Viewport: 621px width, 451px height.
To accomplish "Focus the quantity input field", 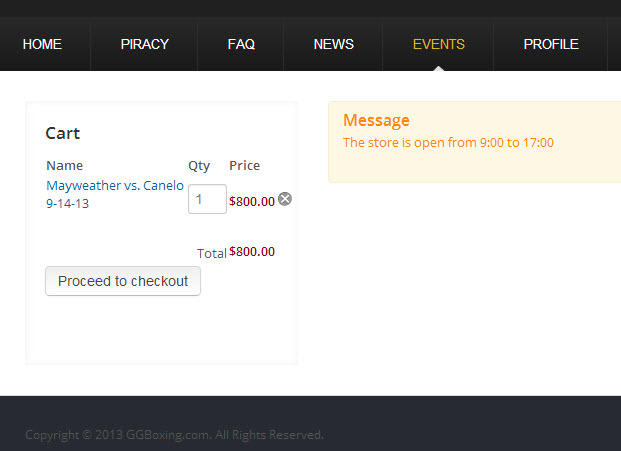I will click(207, 199).
